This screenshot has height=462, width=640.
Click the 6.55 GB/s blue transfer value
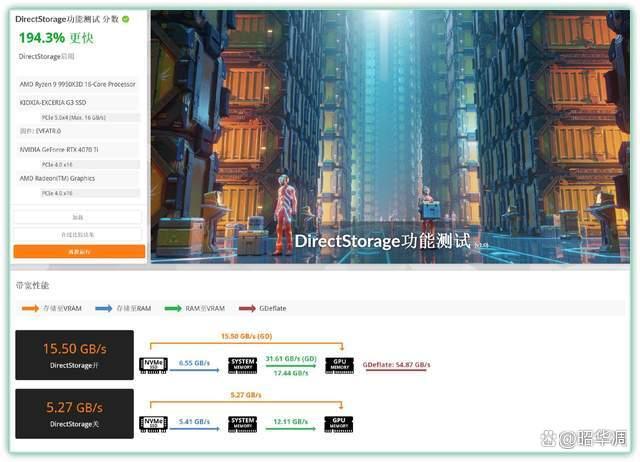[x=194, y=363]
